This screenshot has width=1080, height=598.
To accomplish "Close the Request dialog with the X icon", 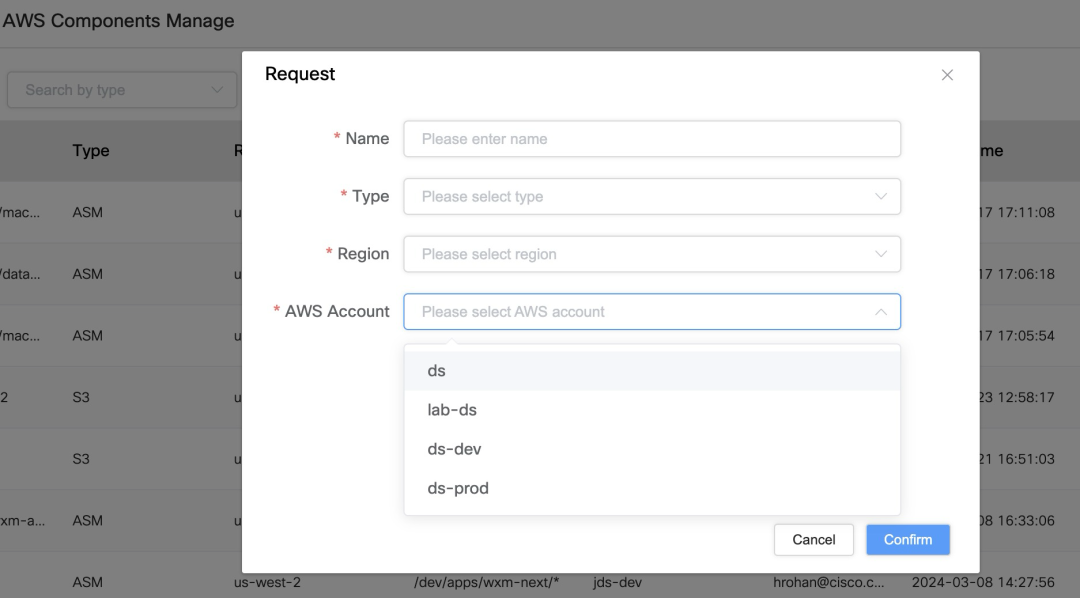I will click(947, 75).
